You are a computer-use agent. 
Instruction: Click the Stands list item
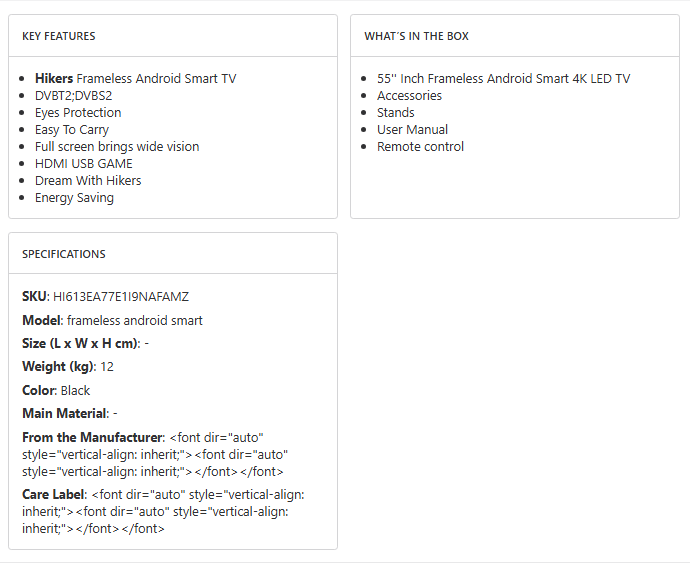point(396,112)
